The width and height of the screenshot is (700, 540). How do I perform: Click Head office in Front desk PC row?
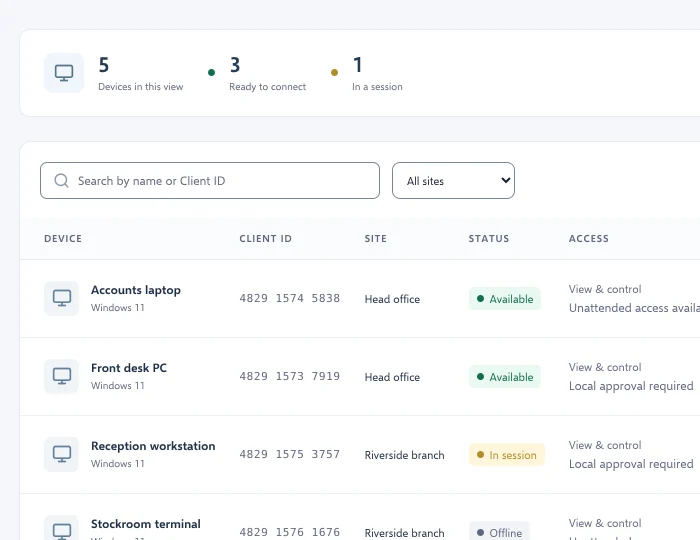(x=392, y=377)
